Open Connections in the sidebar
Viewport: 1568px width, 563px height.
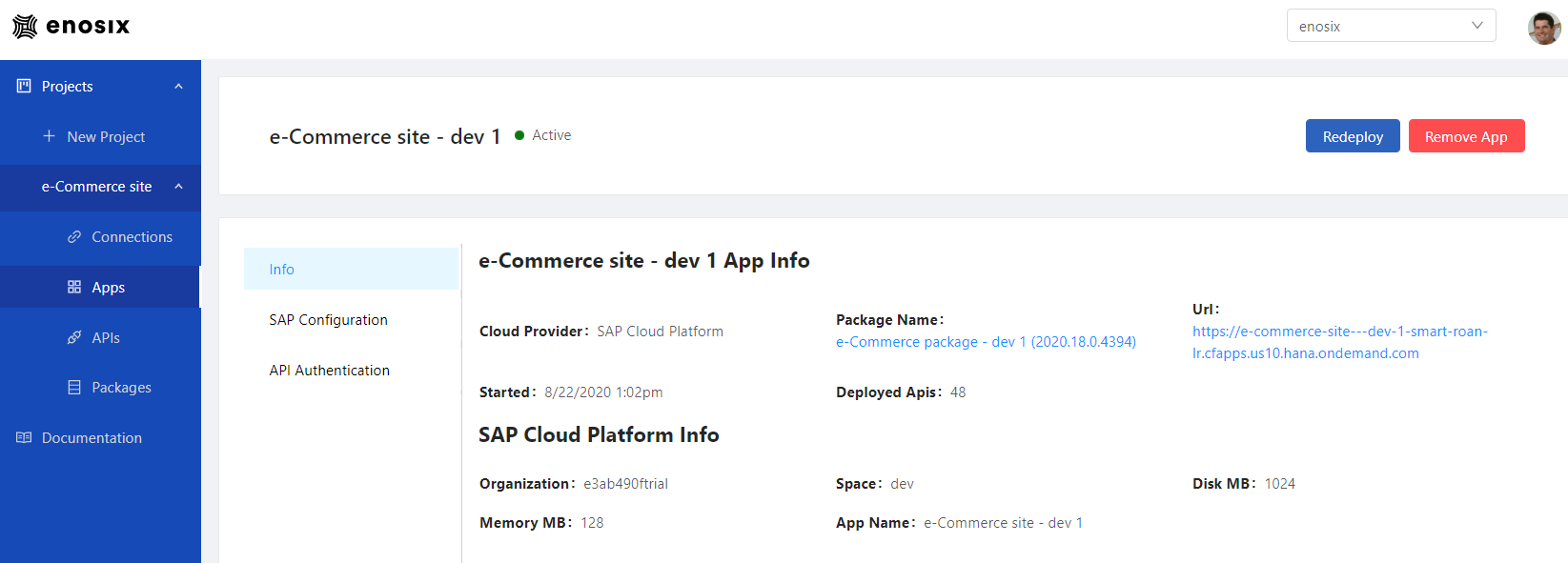(100, 236)
